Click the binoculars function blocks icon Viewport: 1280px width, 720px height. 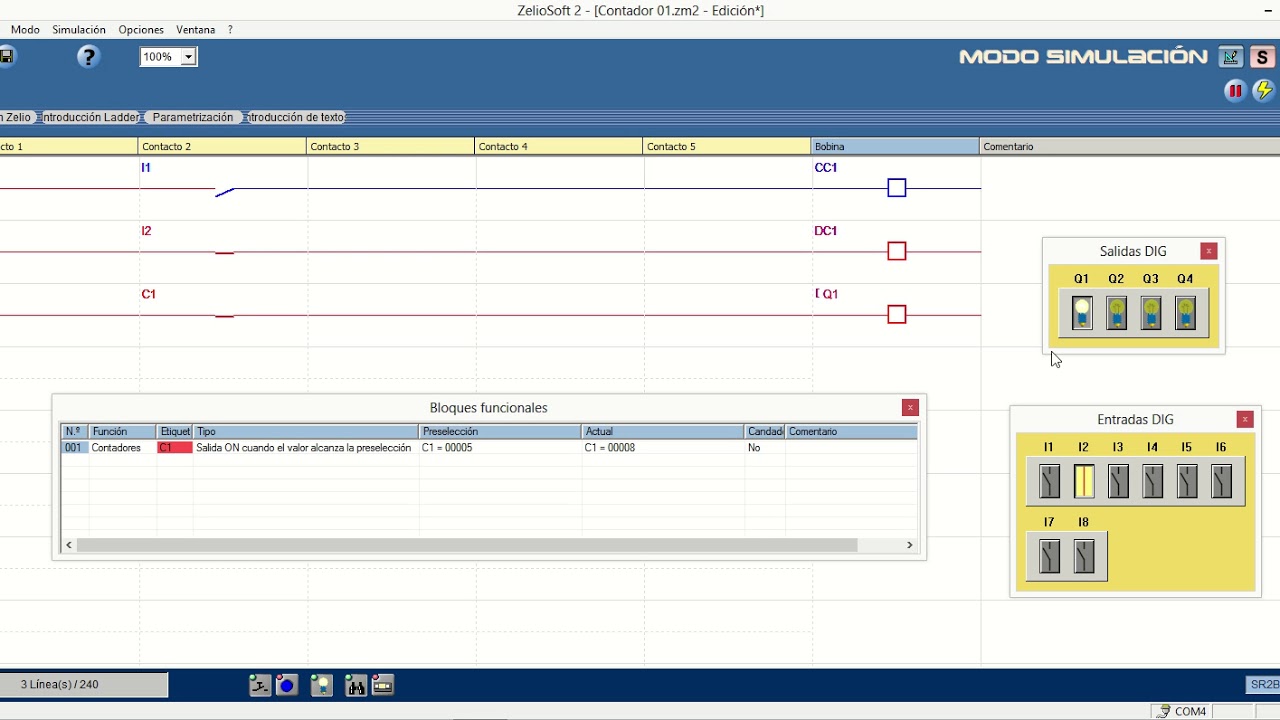[x=356, y=685]
